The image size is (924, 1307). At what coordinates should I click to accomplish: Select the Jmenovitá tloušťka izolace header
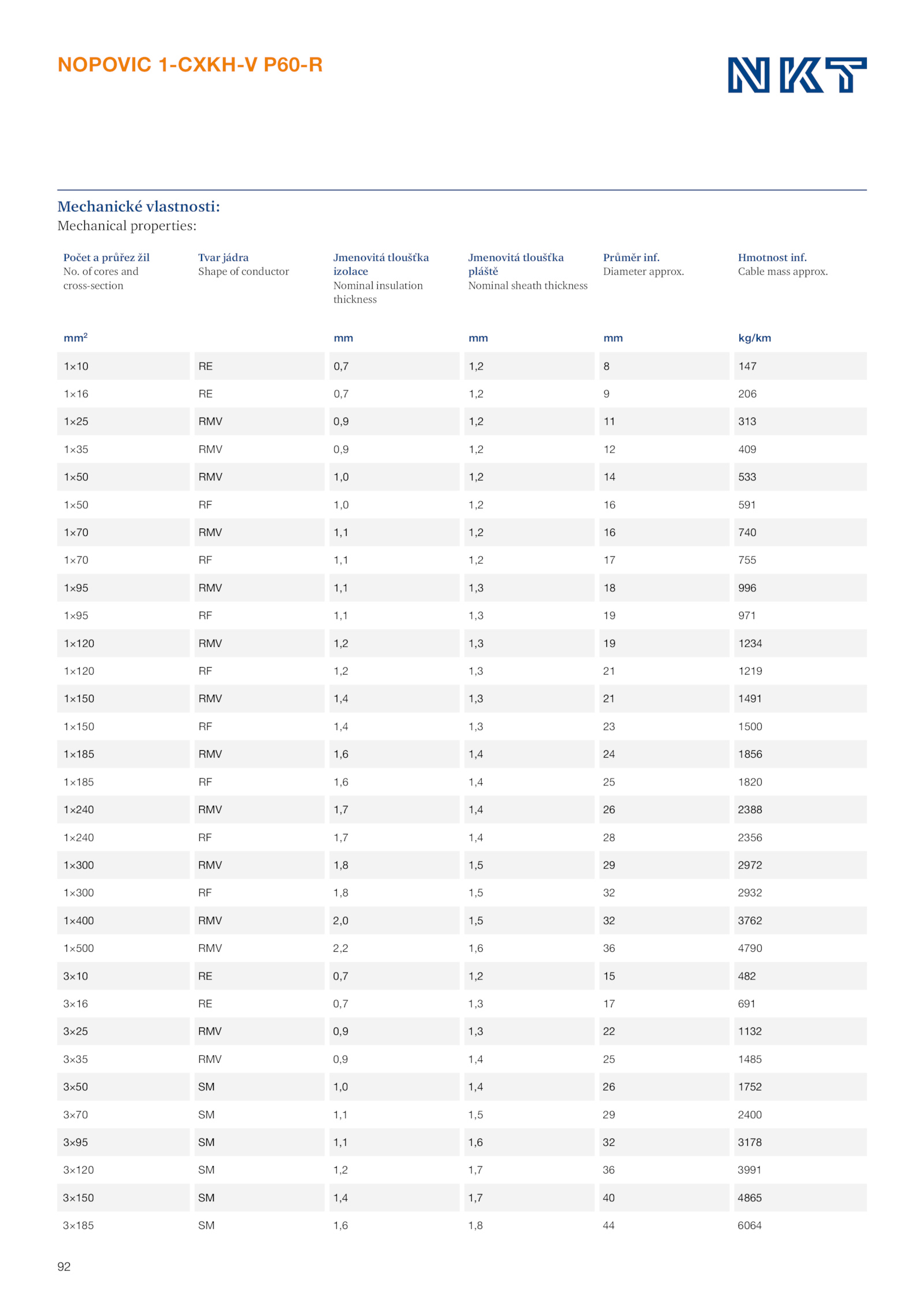point(381,264)
